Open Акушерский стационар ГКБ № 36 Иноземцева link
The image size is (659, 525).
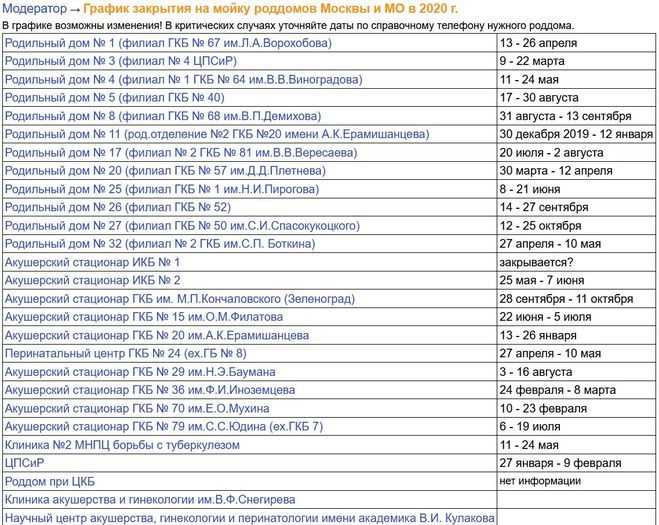tap(150, 390)
